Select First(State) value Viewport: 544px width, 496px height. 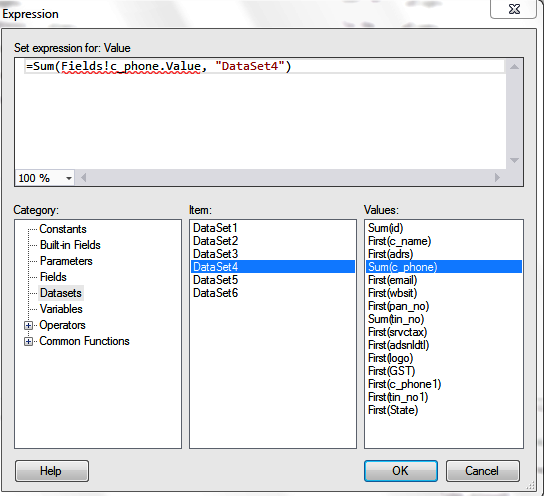coord(444,410)
